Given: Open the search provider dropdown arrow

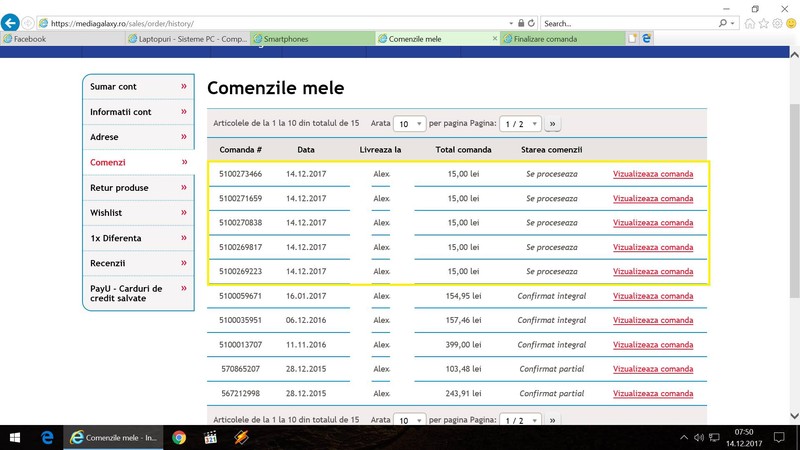Looking at the screenshot, I should click(733, 23).
